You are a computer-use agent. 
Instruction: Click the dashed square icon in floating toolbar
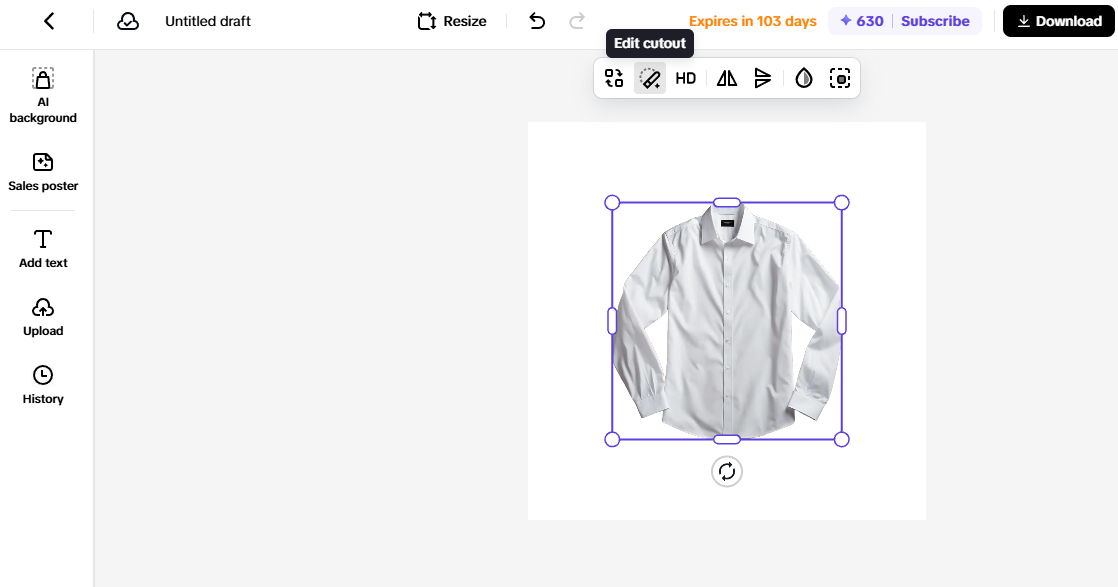[x=840, y=78]
